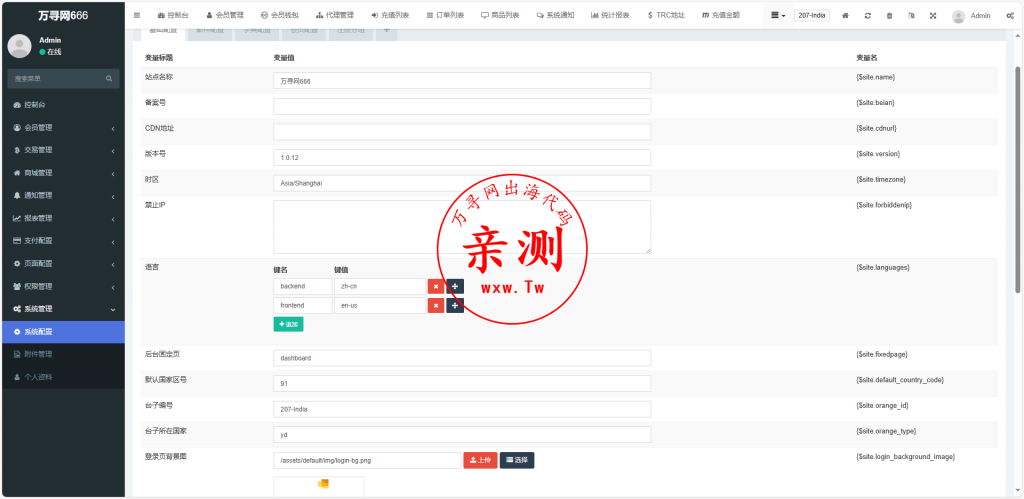This screenshot has width=1024, height=499.
Task: Click the login background image path field
Action: [367, 460]
